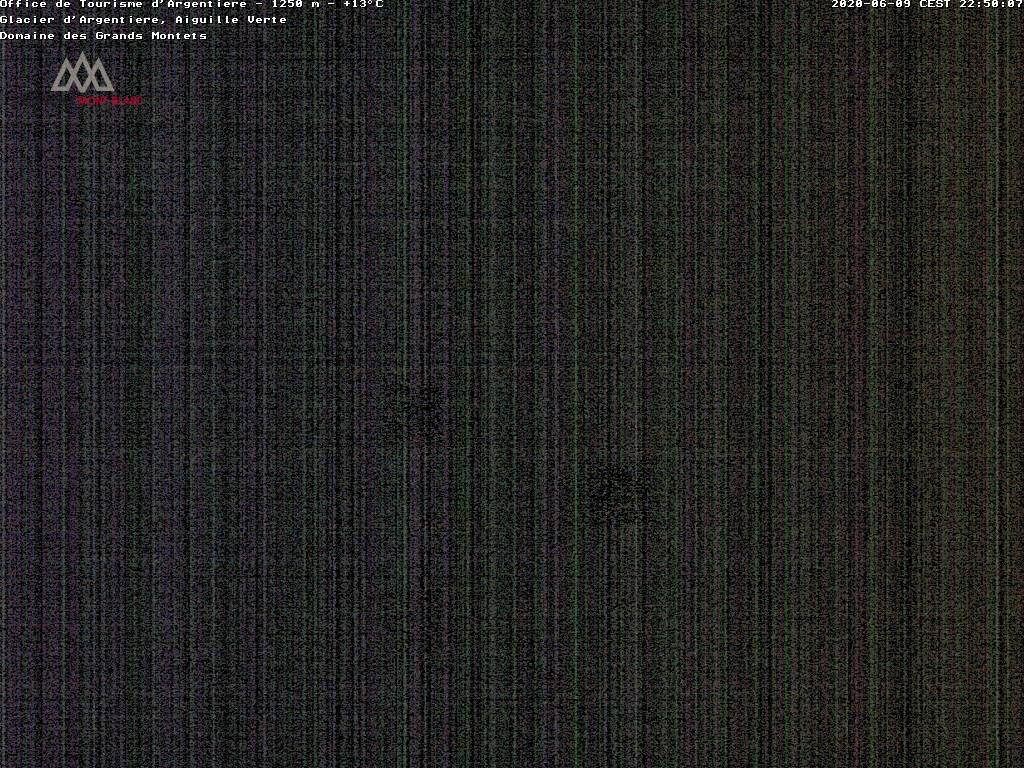This screenshot has height=768, width=1024.
Task: Select 'Office de Tourisme d'Argentiere' overlay text
Action: (x=123, y=4)
